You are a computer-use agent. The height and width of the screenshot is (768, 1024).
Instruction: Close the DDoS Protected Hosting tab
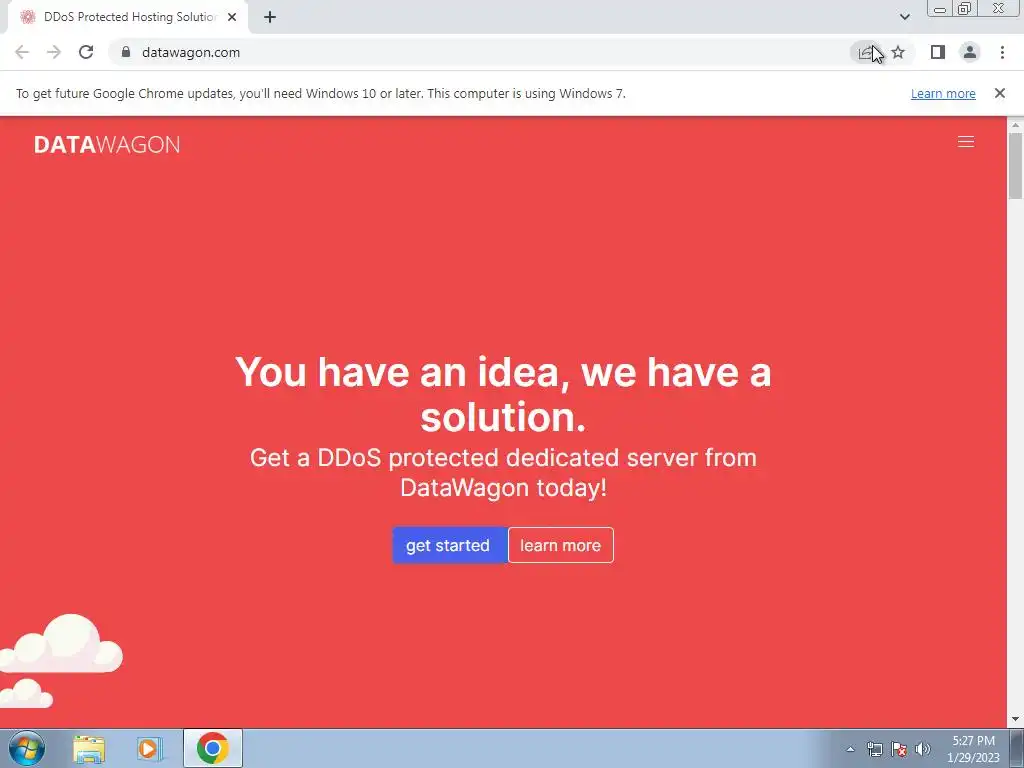pyautogui.click(x=232, y=17)
